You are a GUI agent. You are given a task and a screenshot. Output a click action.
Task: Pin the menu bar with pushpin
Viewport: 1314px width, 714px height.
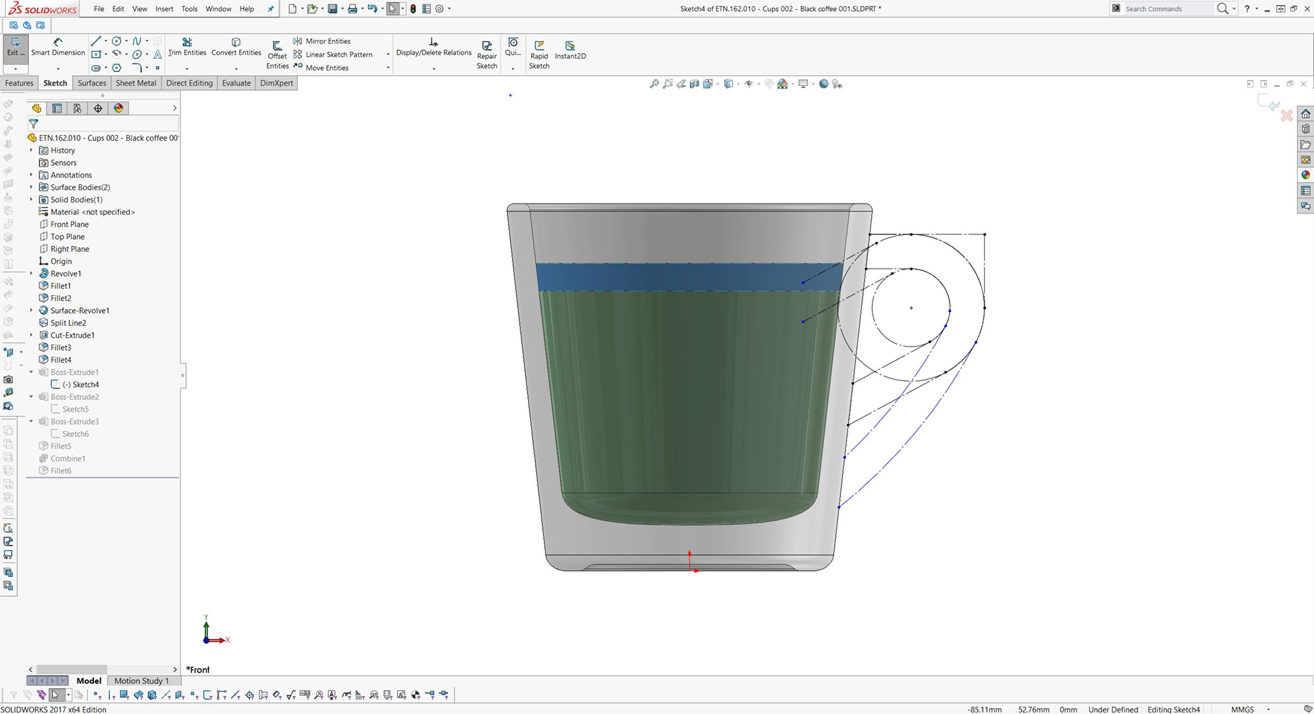tap(270, 9)
